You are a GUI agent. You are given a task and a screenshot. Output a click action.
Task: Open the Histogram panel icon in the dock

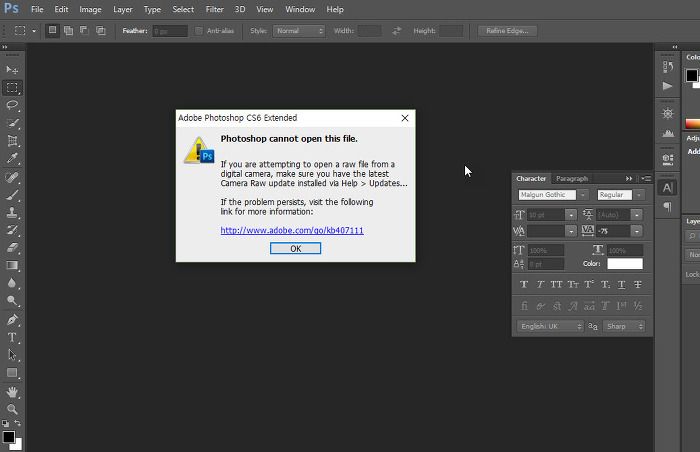tap(668, 133)
